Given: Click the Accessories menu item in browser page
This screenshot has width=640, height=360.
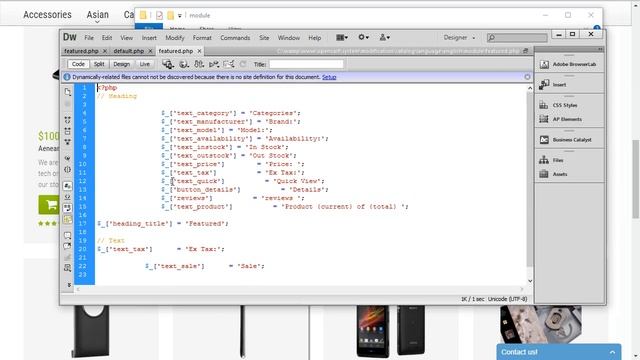Looking at the screenshot, I should point(47,15).
